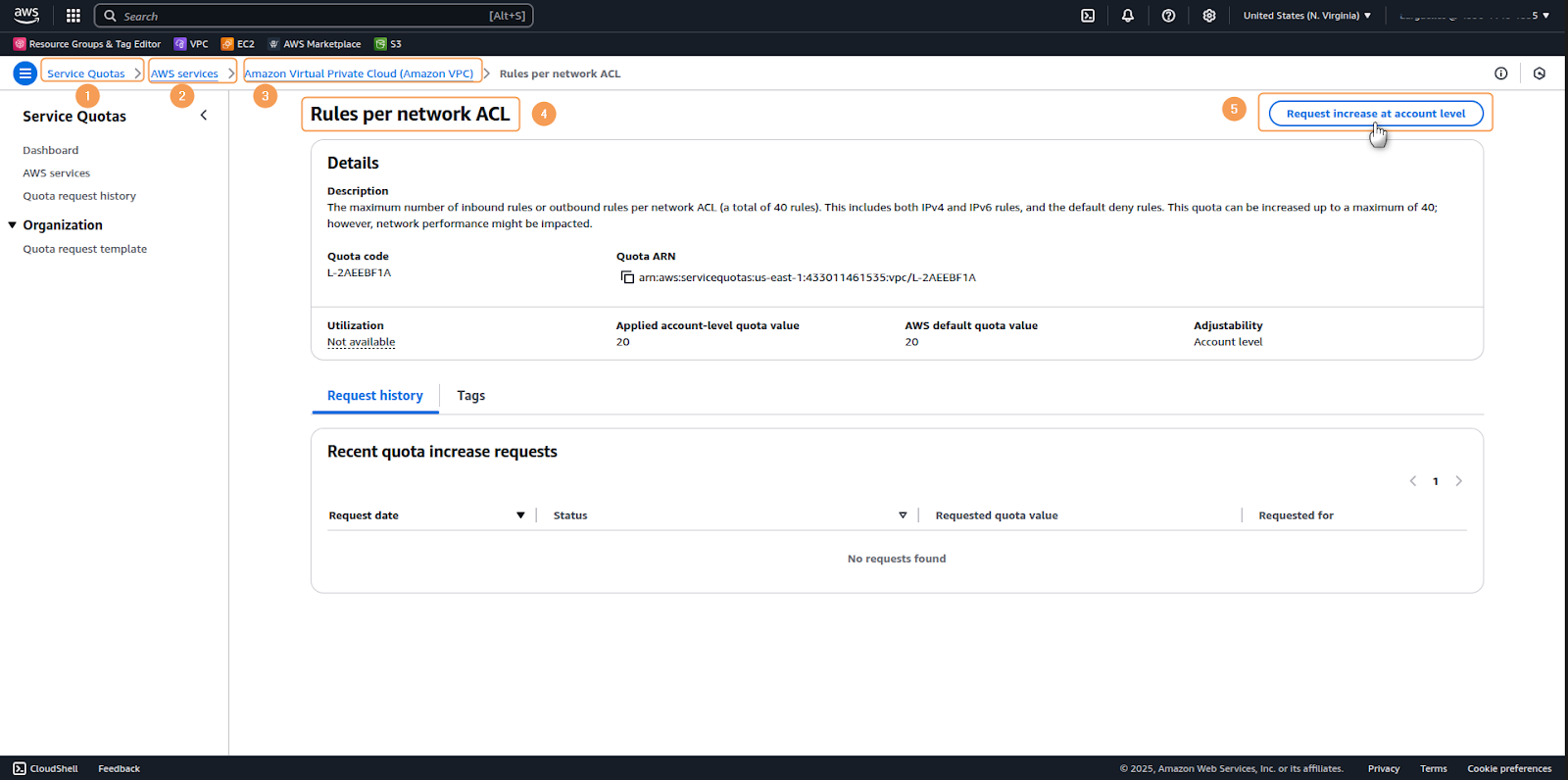Click Request increase at account level
The height and width of the screenshot is (780, 1568).
[1375, 114]
